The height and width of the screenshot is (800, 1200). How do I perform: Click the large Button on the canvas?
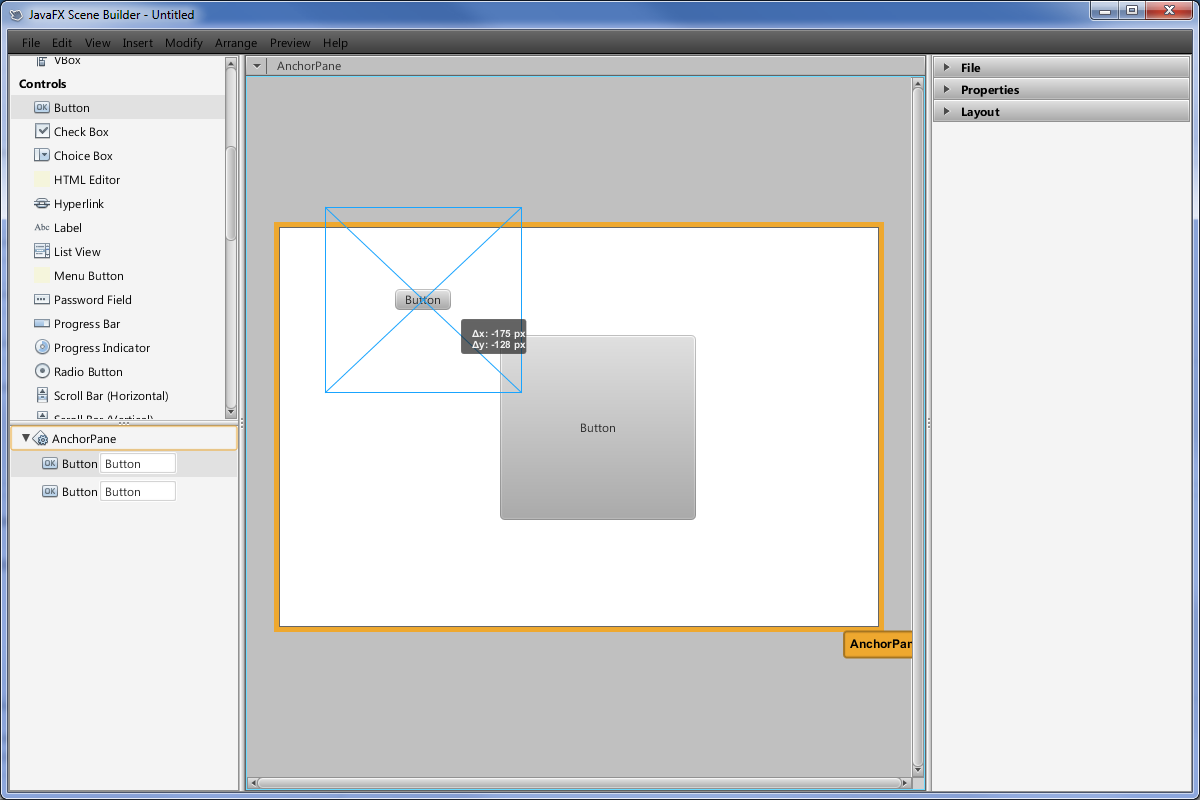point(598,460)
